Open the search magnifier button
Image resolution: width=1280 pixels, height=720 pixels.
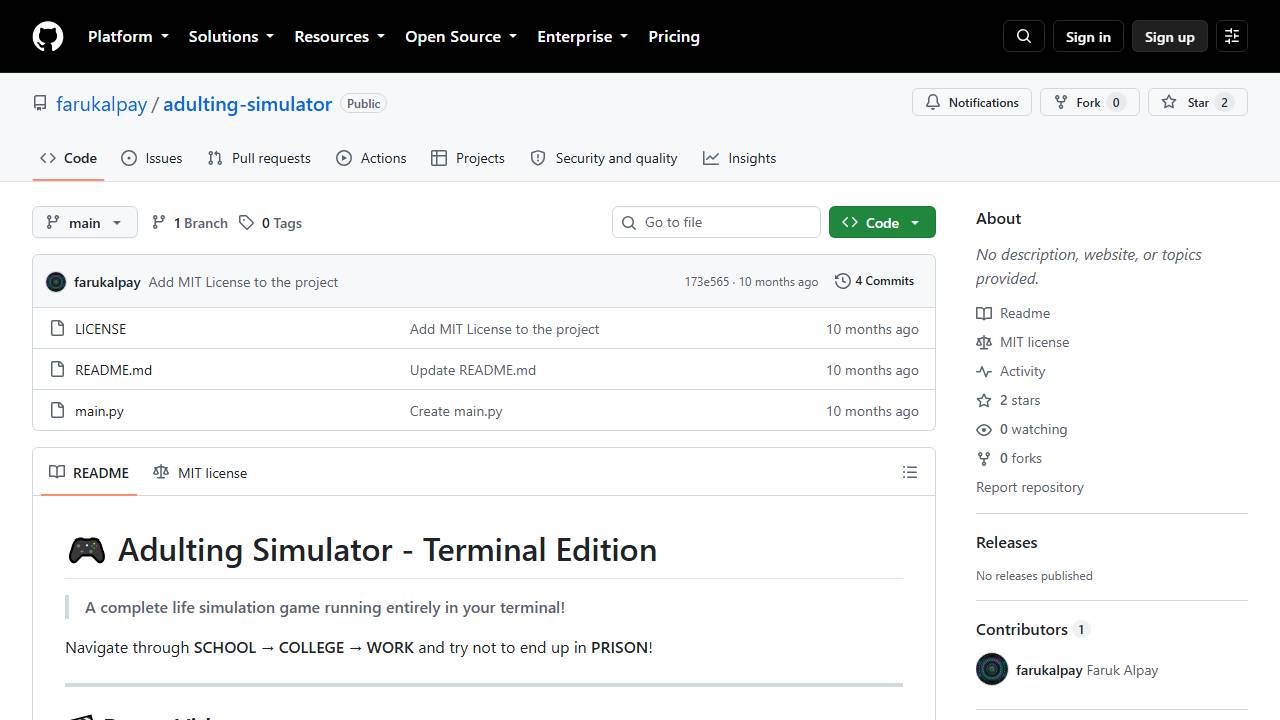tap(1024, 36)
